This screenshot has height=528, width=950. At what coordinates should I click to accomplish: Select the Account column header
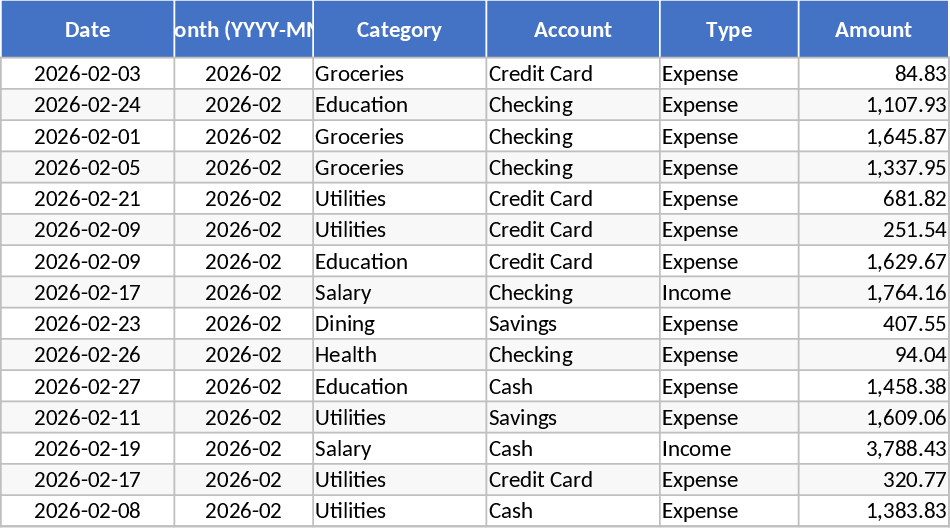(x=573, y=30)
